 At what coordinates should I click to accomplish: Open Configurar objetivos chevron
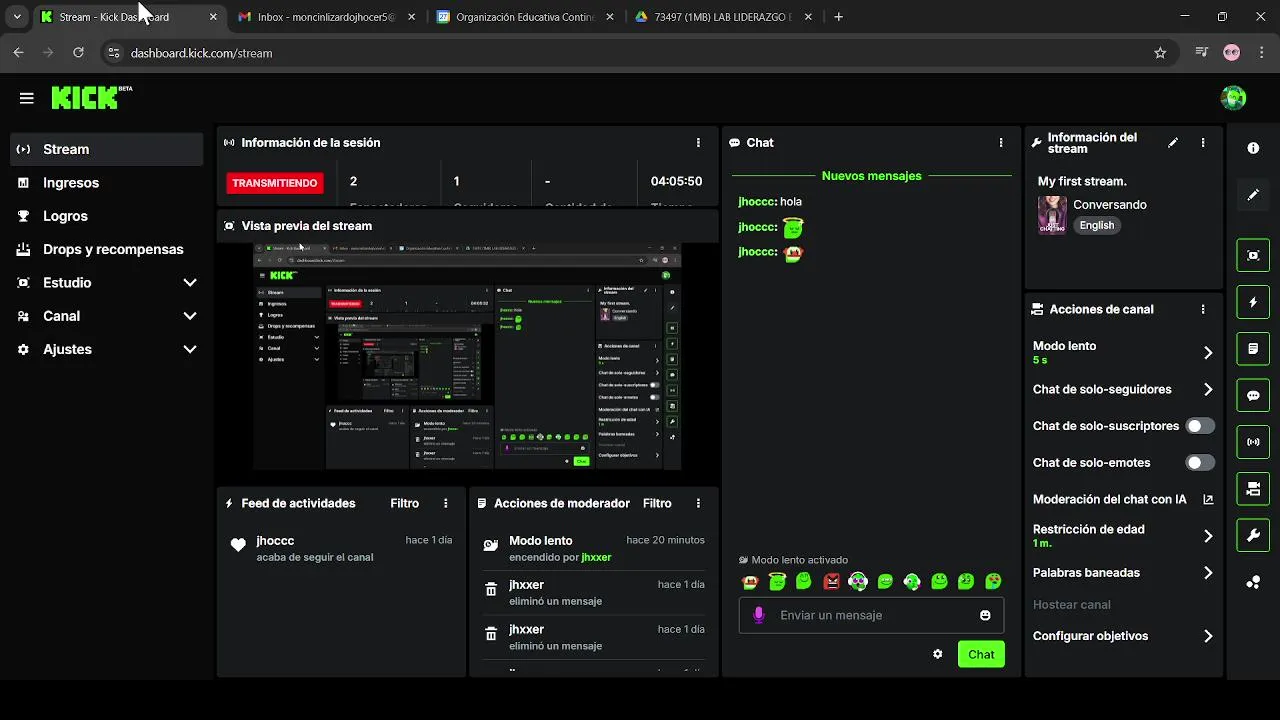point(1208,636)
